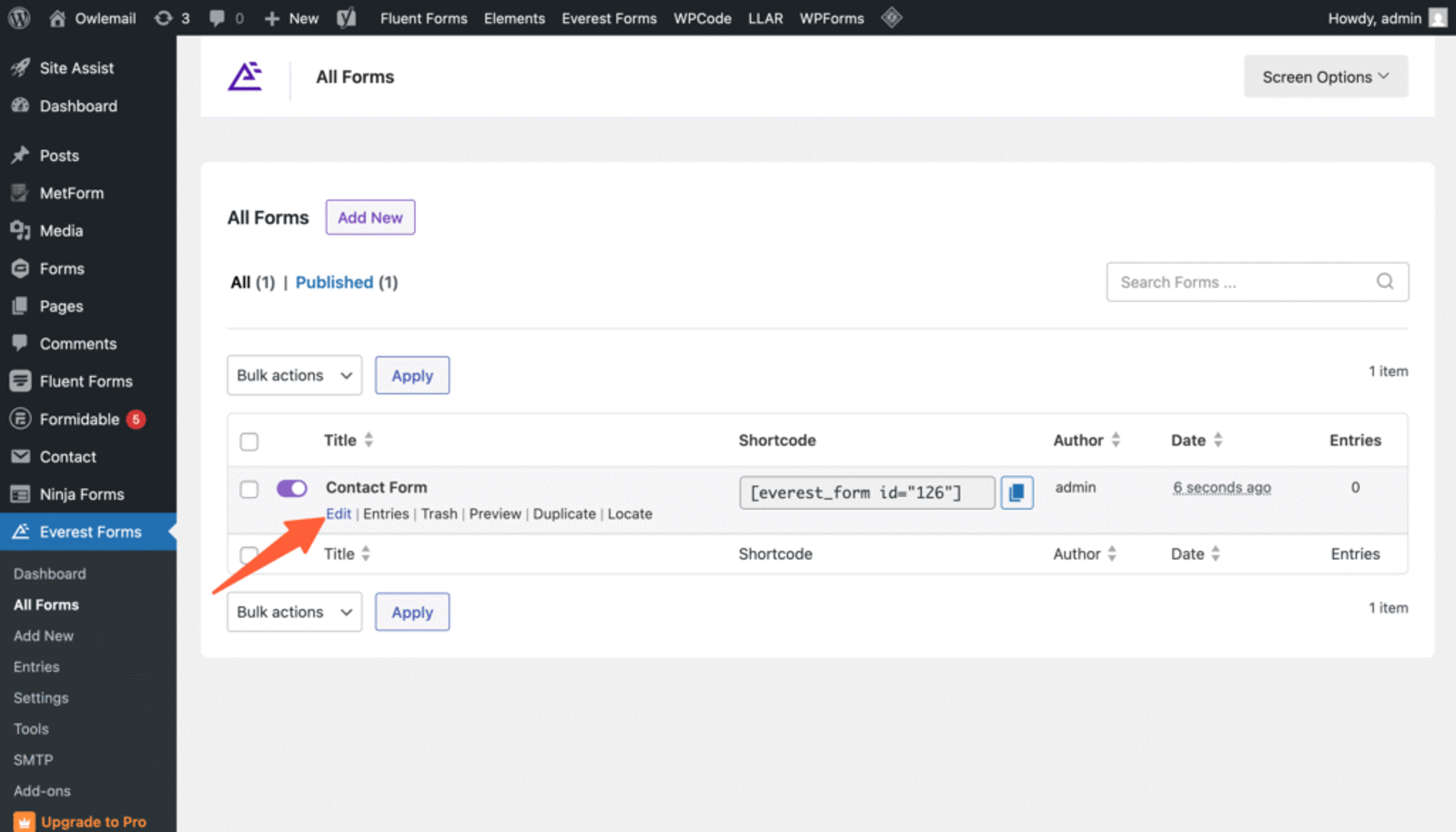Open the bottom Bulk actions dropdown
Viewport: 1456px width, 832px height.
click(295, 612)
